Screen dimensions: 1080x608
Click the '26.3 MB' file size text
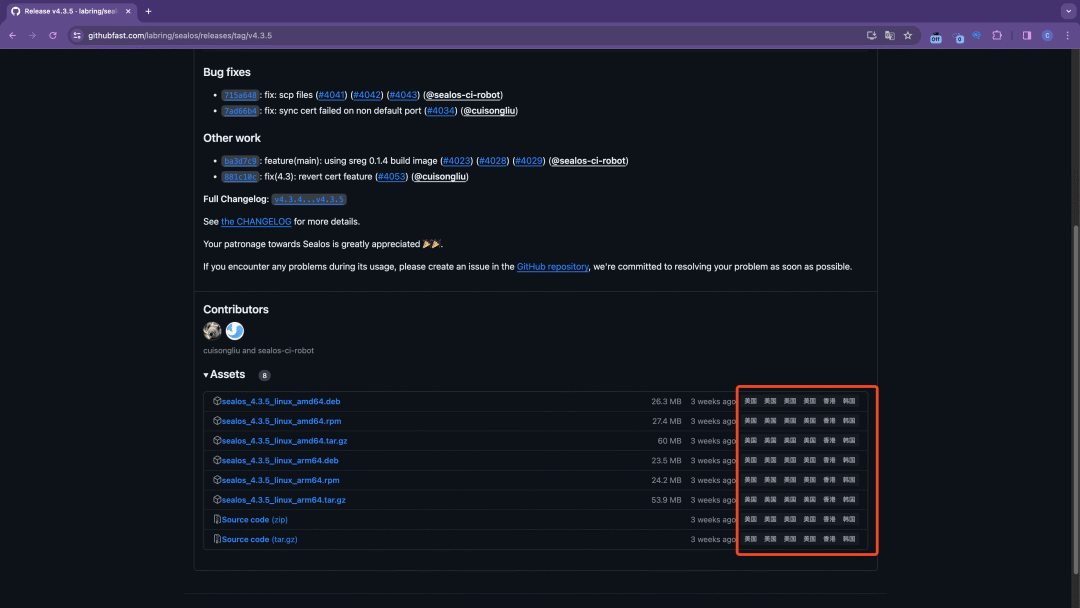pyautogui.click(x=666, y=401)
